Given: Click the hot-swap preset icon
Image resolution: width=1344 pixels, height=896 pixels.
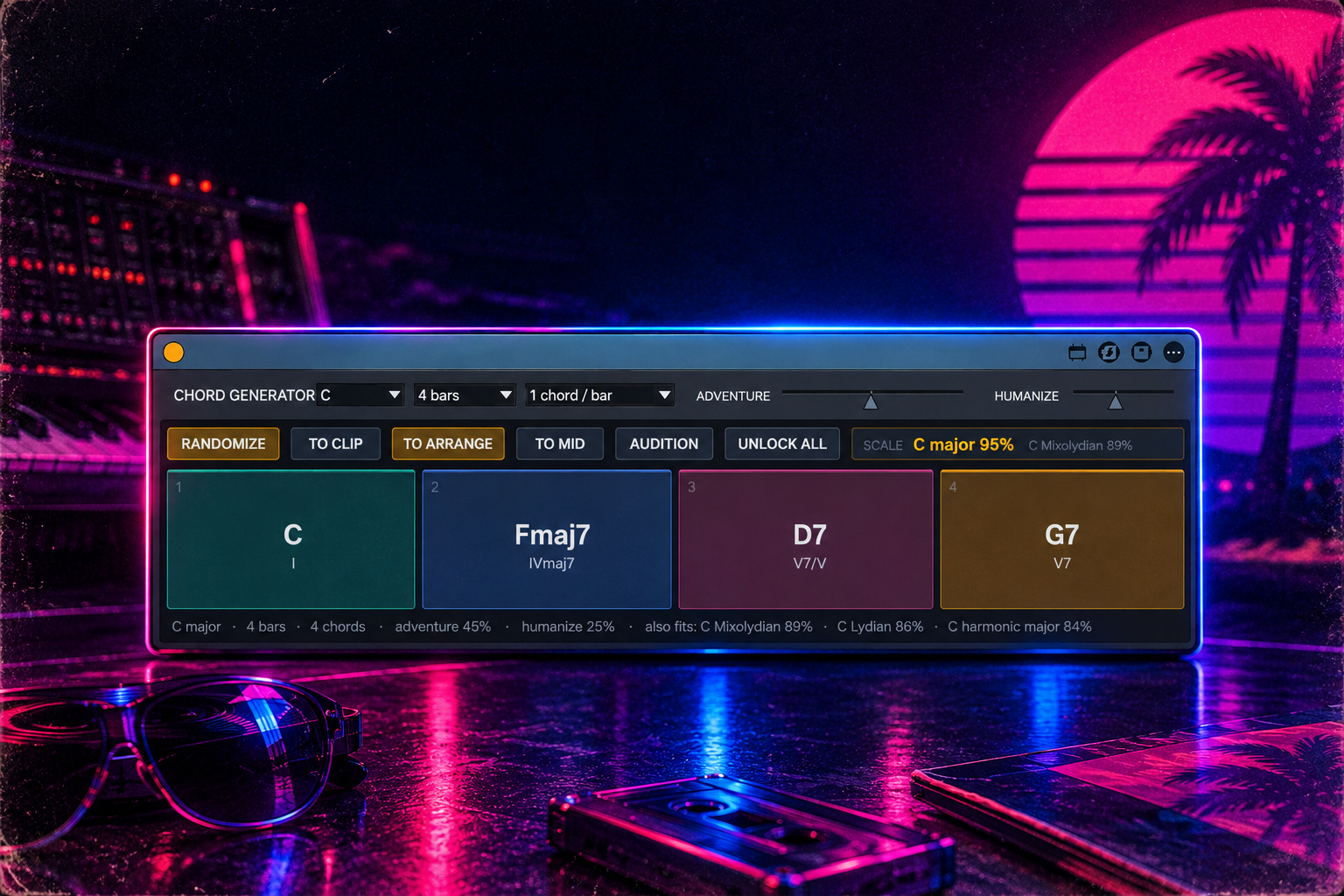Looking at the screenshot, I should tap(1109, 352).
